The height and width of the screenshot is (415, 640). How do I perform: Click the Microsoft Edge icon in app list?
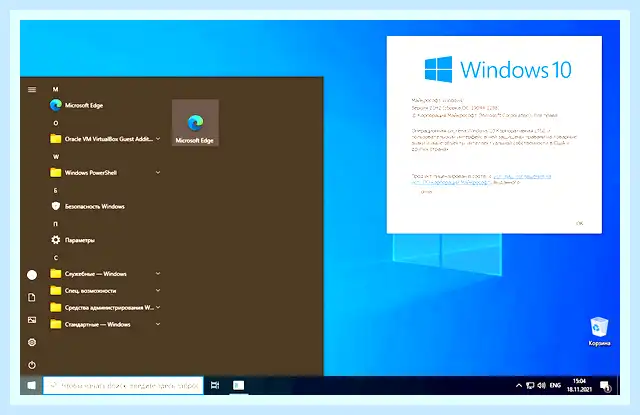[x=56, y=105]
